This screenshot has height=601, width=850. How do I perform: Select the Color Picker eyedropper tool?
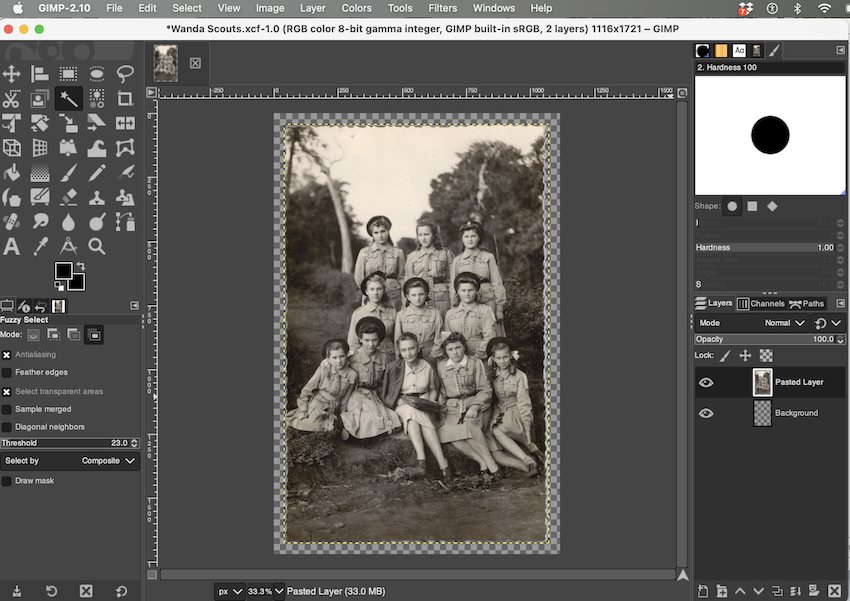[x=40, y=246]
